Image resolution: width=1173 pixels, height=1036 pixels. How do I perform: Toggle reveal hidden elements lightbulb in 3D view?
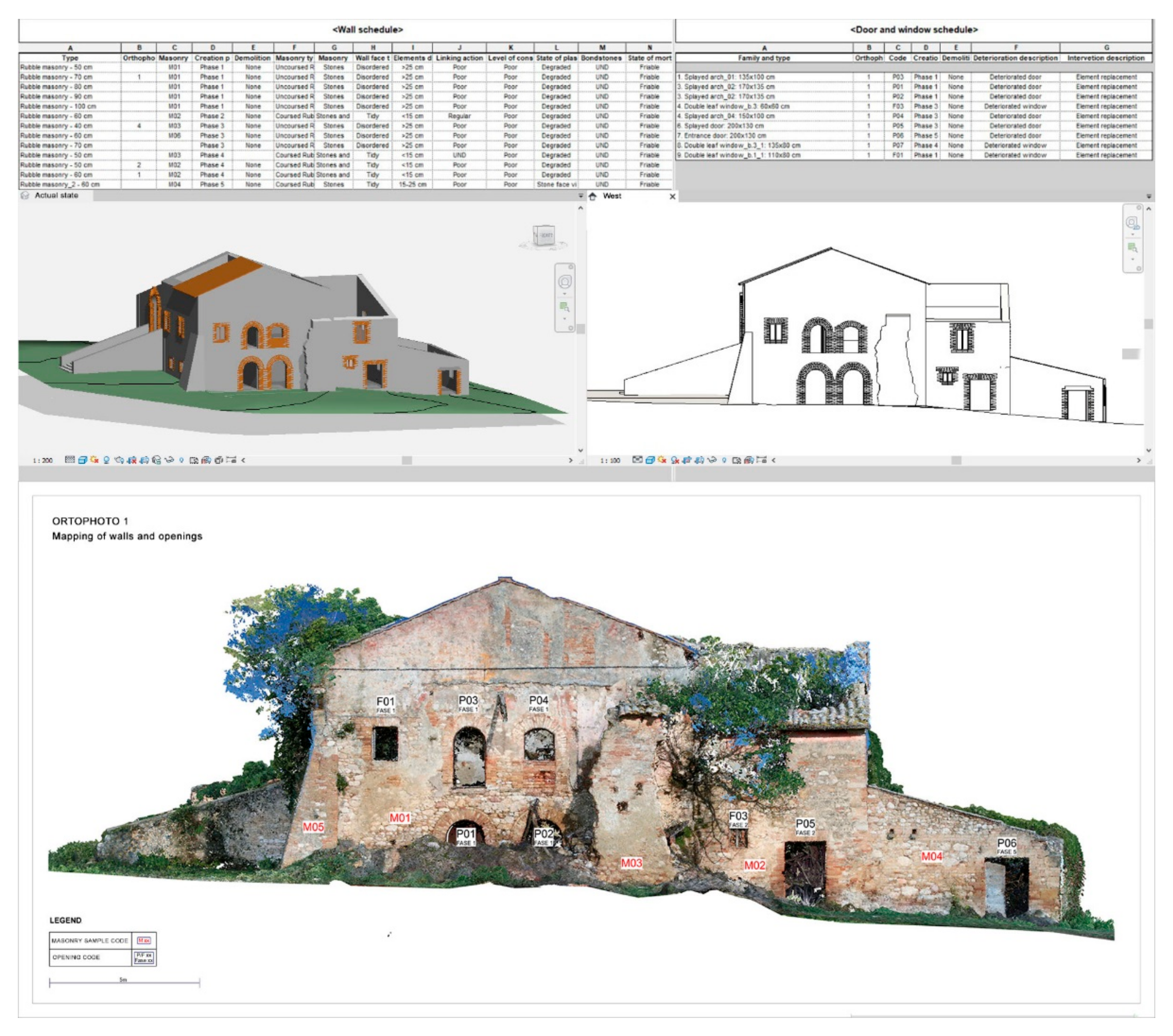(x=182, y=460)
